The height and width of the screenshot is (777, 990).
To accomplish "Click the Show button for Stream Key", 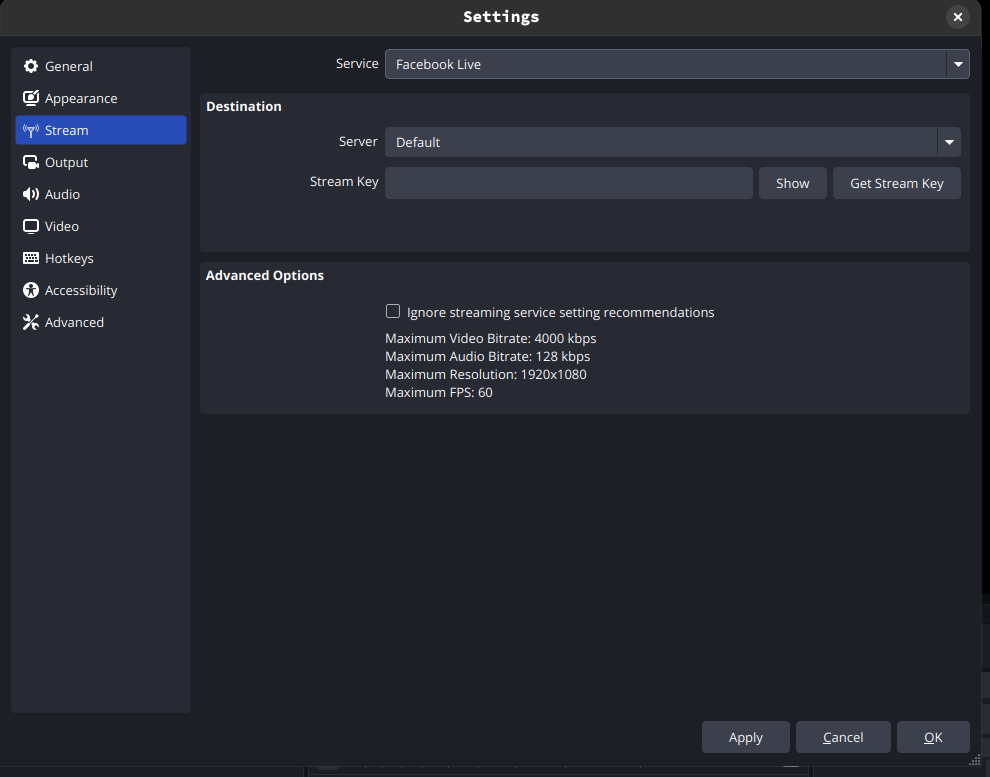I will tap(792, 183).
